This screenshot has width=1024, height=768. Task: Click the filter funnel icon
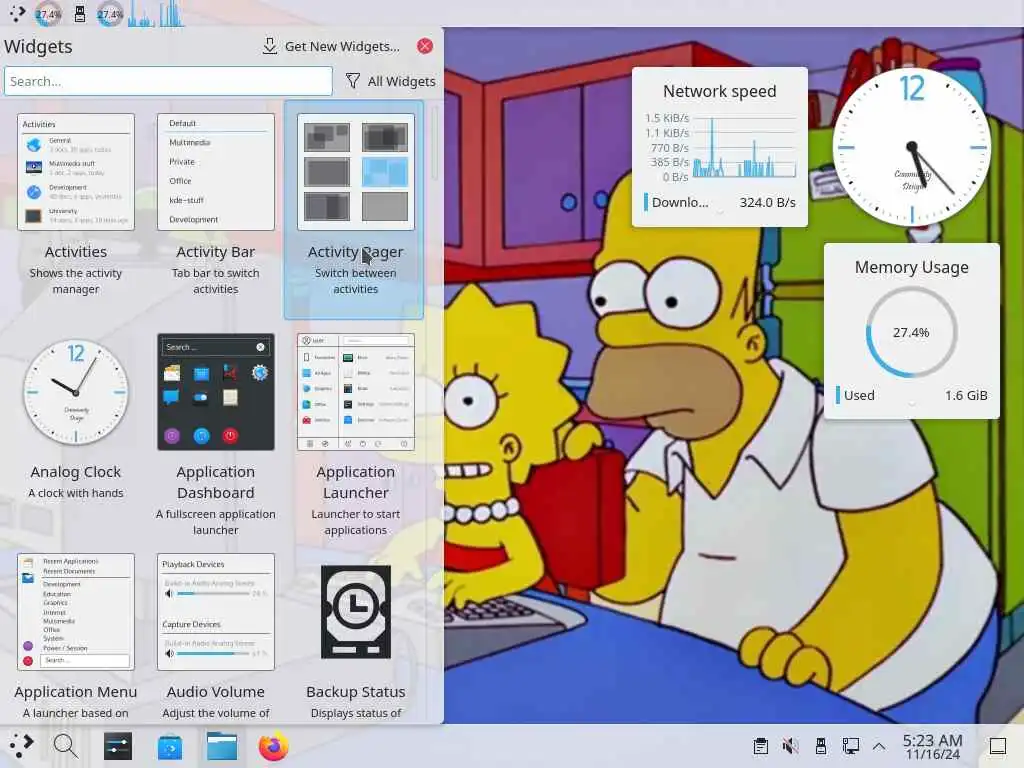click(353, 81)
